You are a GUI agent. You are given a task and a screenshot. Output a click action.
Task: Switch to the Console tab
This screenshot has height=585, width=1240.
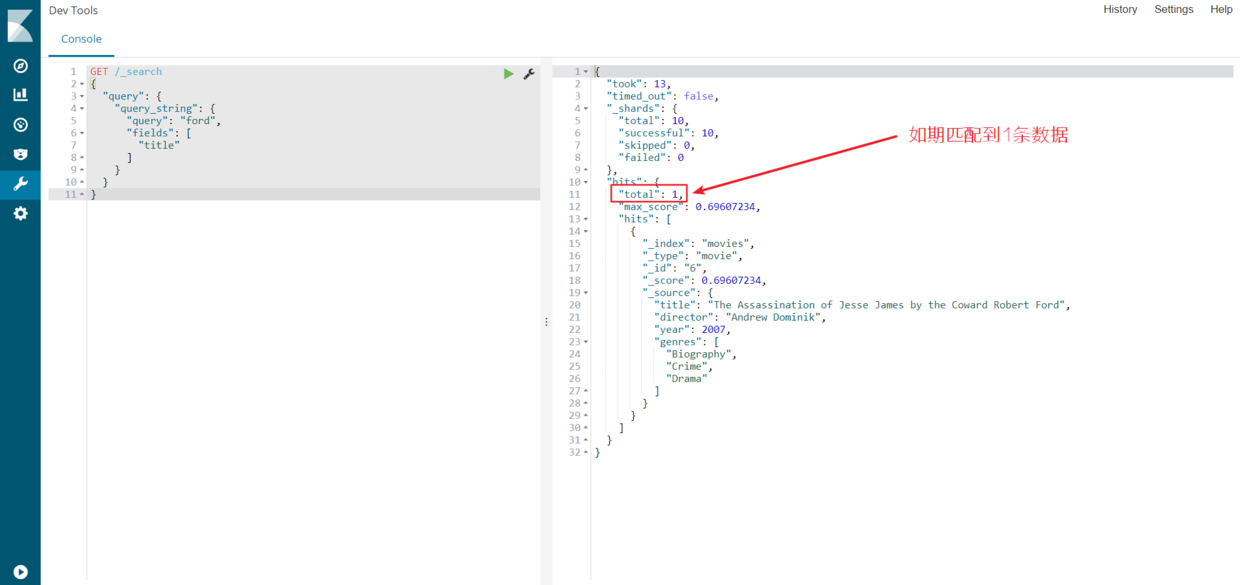[81, 39]
